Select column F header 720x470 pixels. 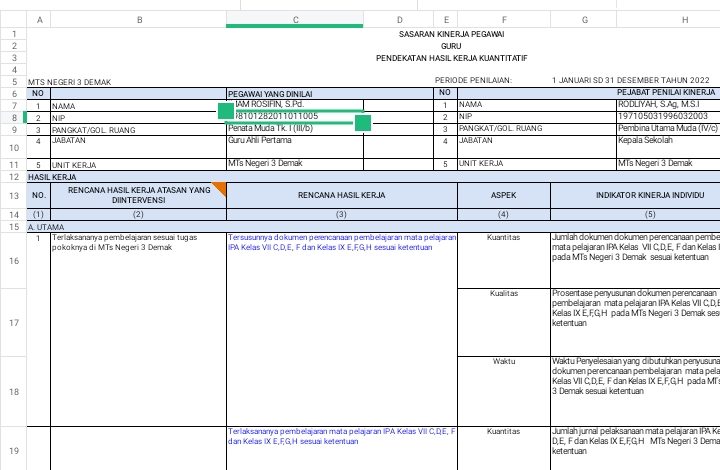coord(504,20)
